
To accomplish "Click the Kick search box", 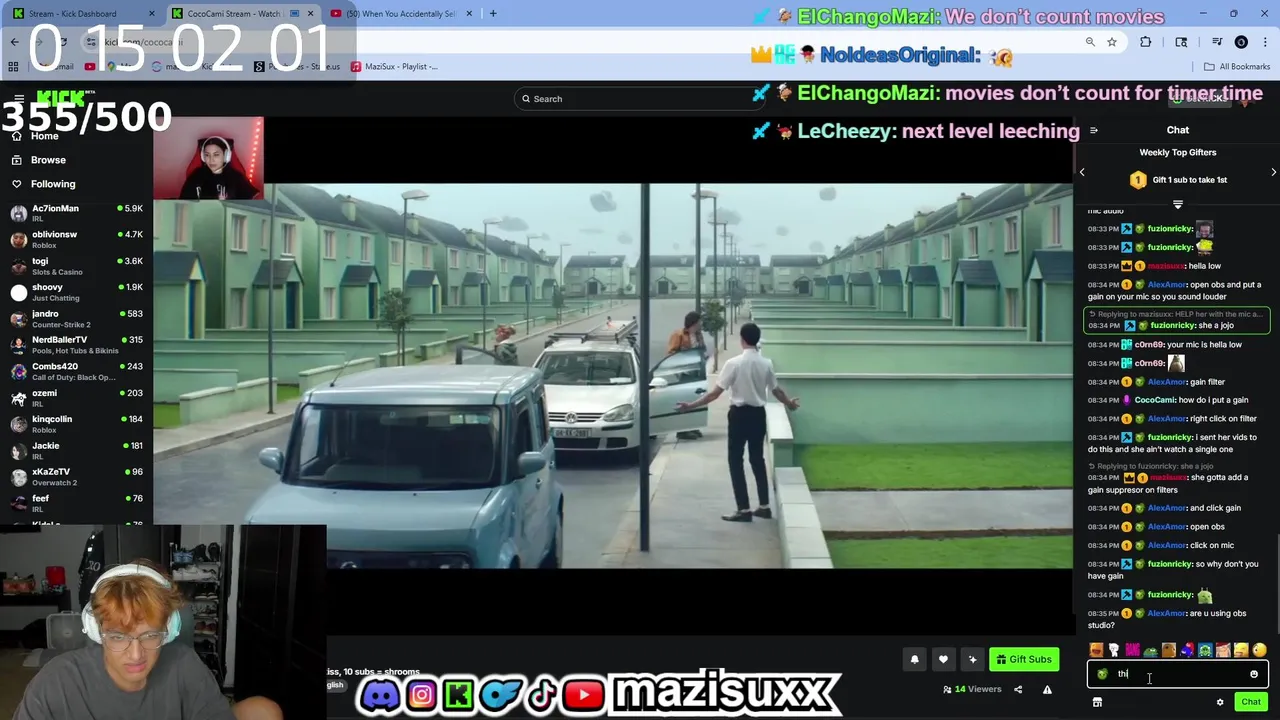I will [x=640, y=98].
